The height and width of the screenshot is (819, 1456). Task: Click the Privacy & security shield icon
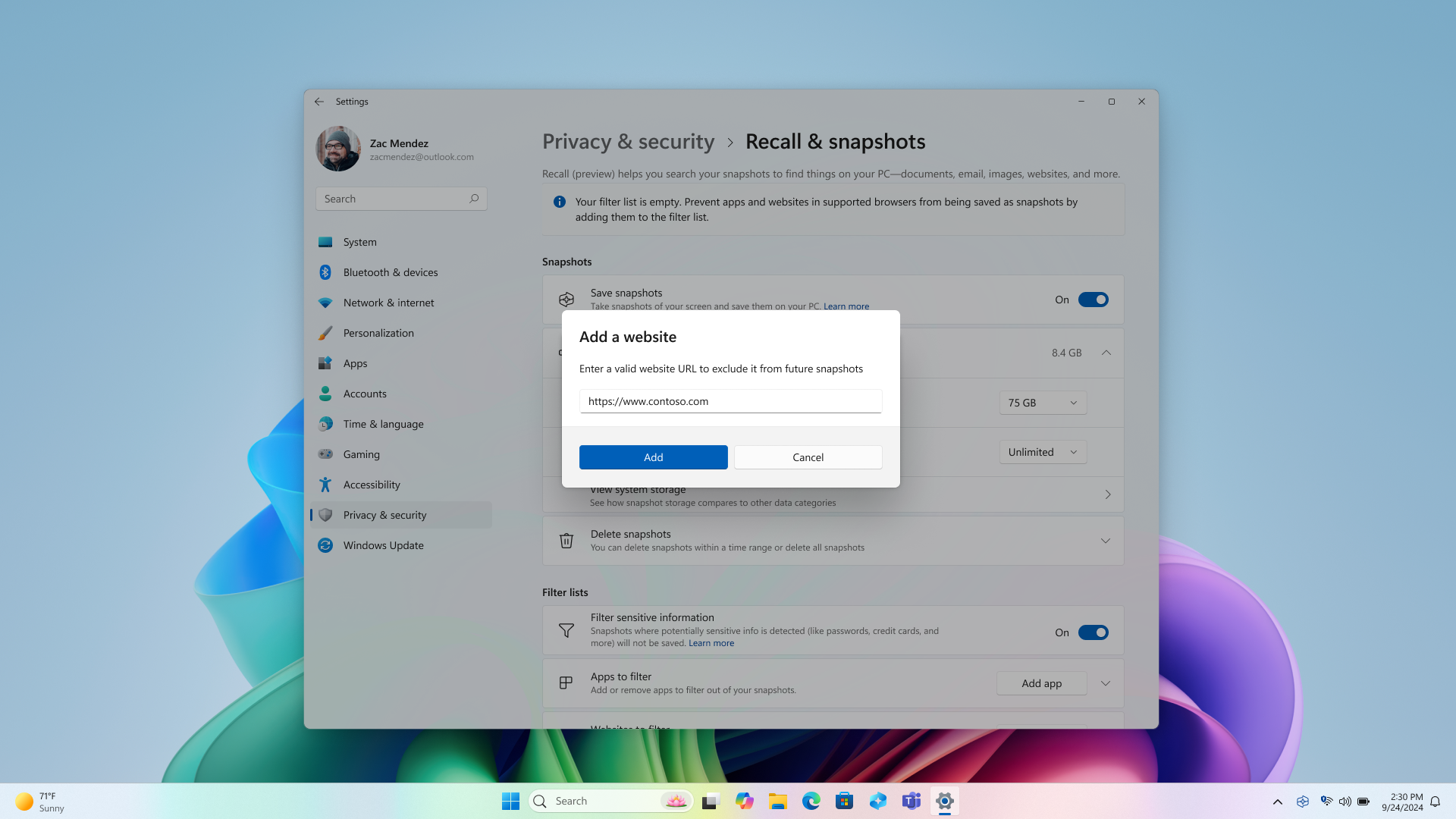point(325,514)
